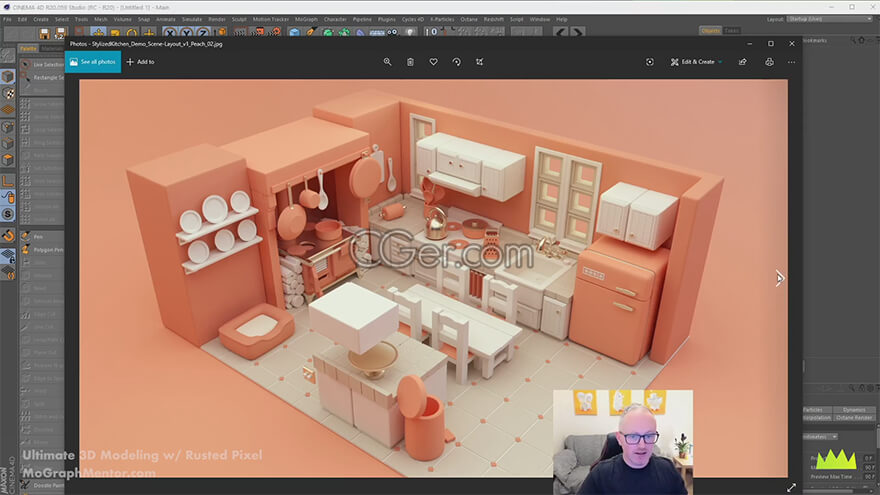880x495 pixels.
Task: Toggle the Viewport Solo S icon
Action: [7, 214]
